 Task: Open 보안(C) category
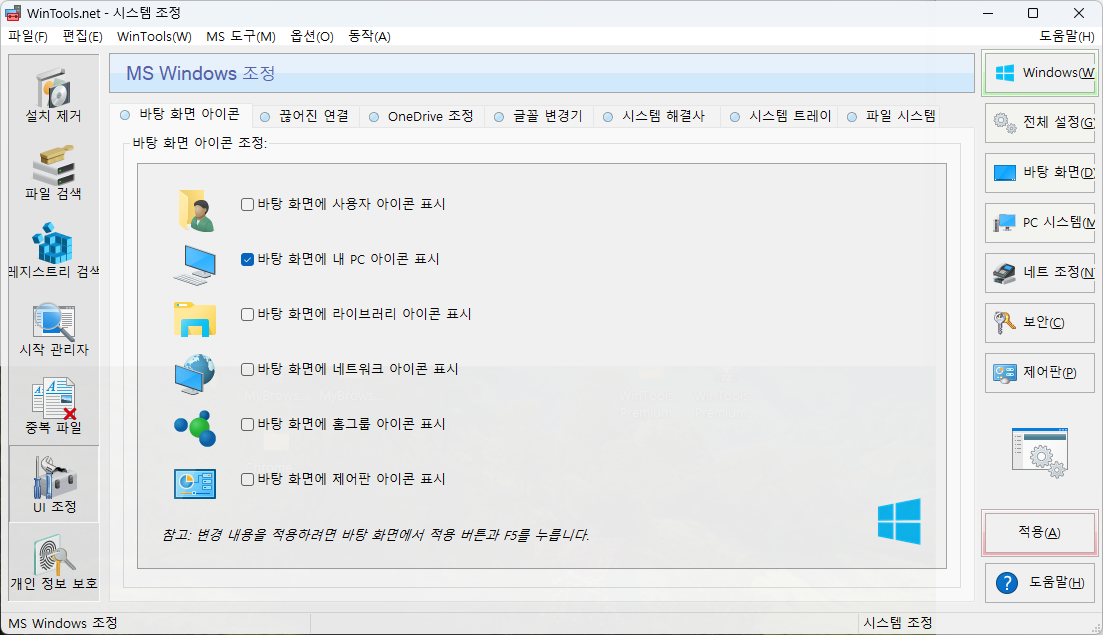[x=1040, y=323]
